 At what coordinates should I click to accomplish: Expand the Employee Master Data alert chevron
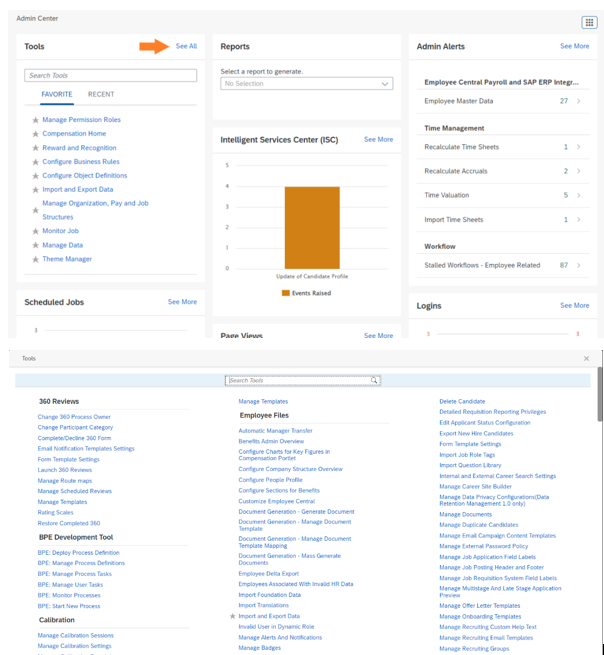click(579, 101)
